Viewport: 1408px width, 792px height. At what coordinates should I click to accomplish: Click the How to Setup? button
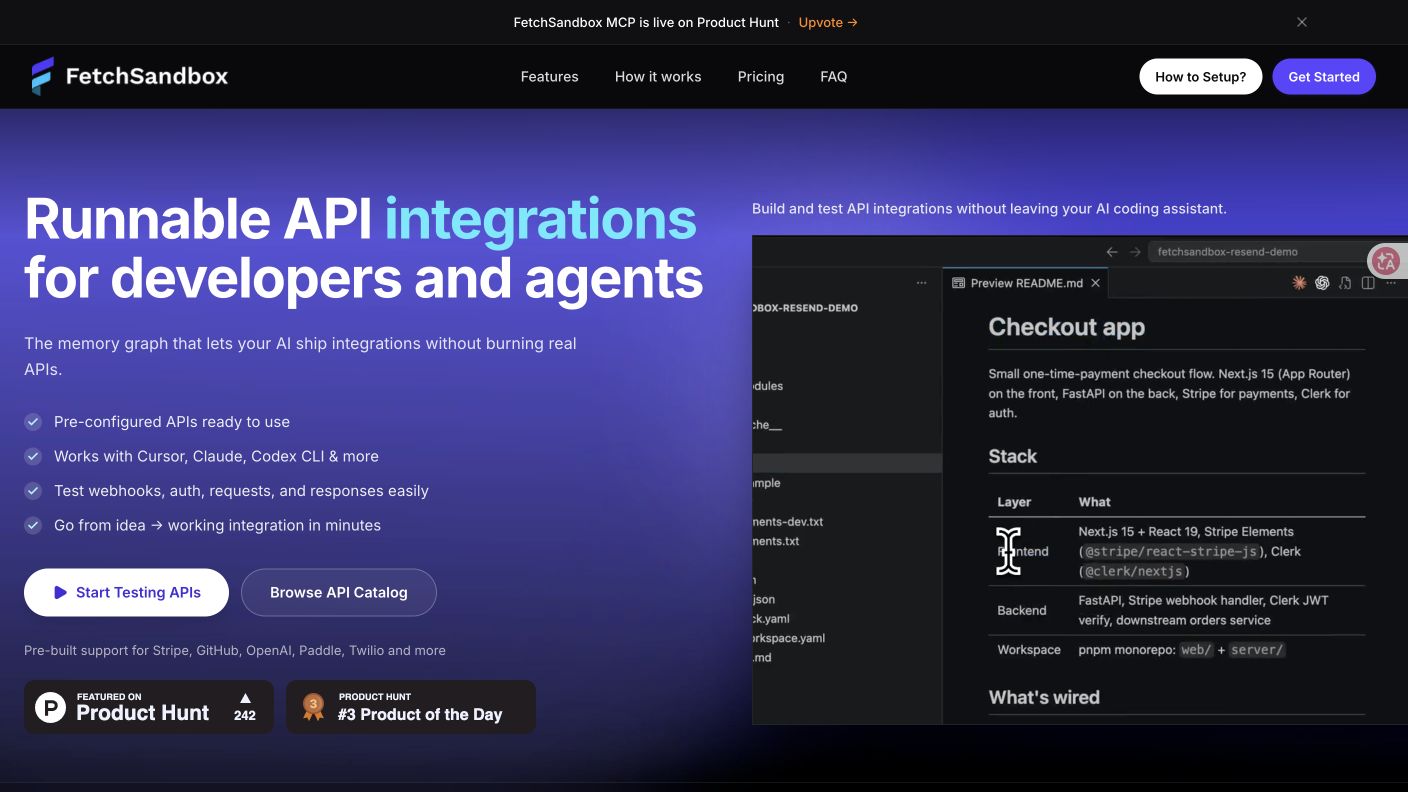1200,76
